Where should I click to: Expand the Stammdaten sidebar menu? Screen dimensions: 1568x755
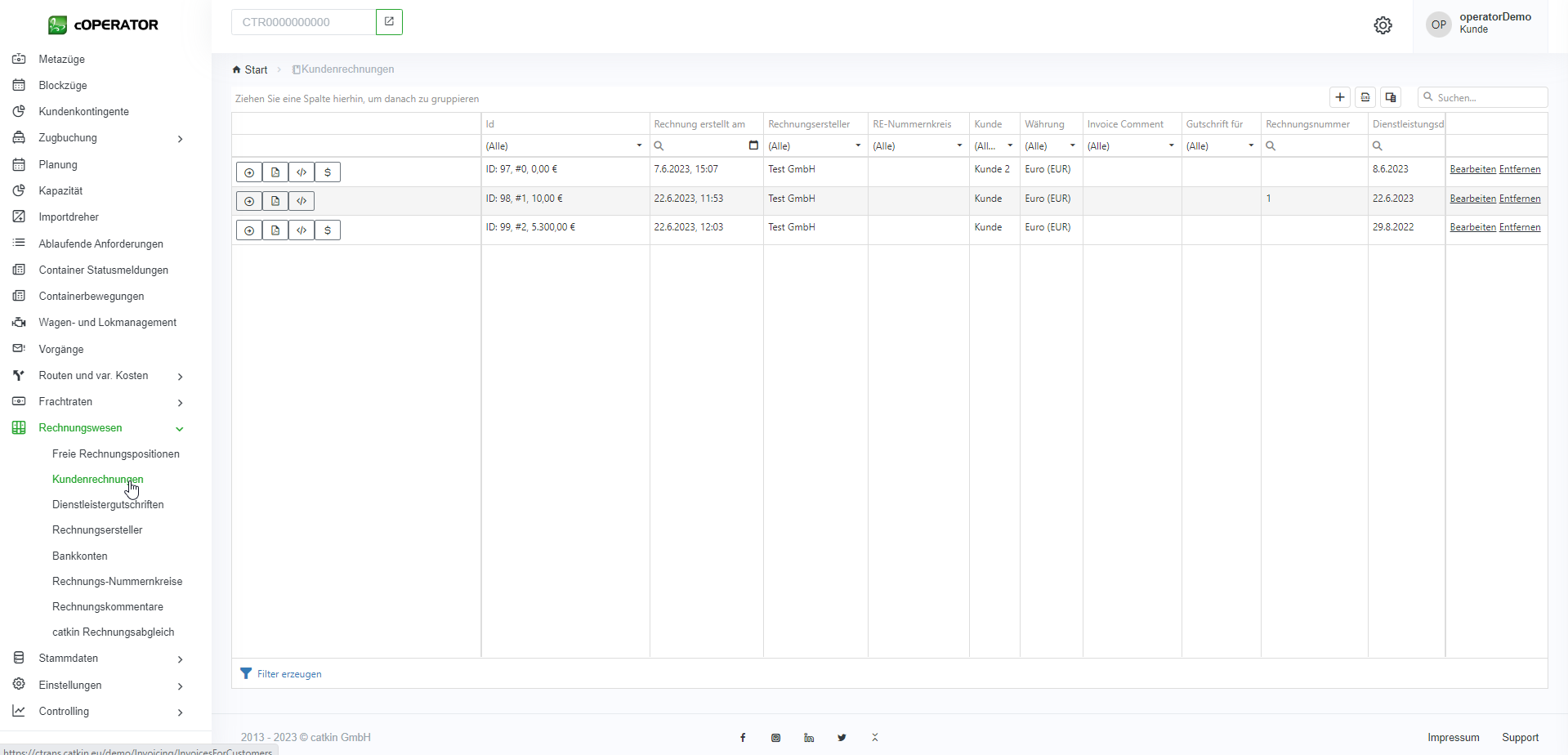[179, 659]
